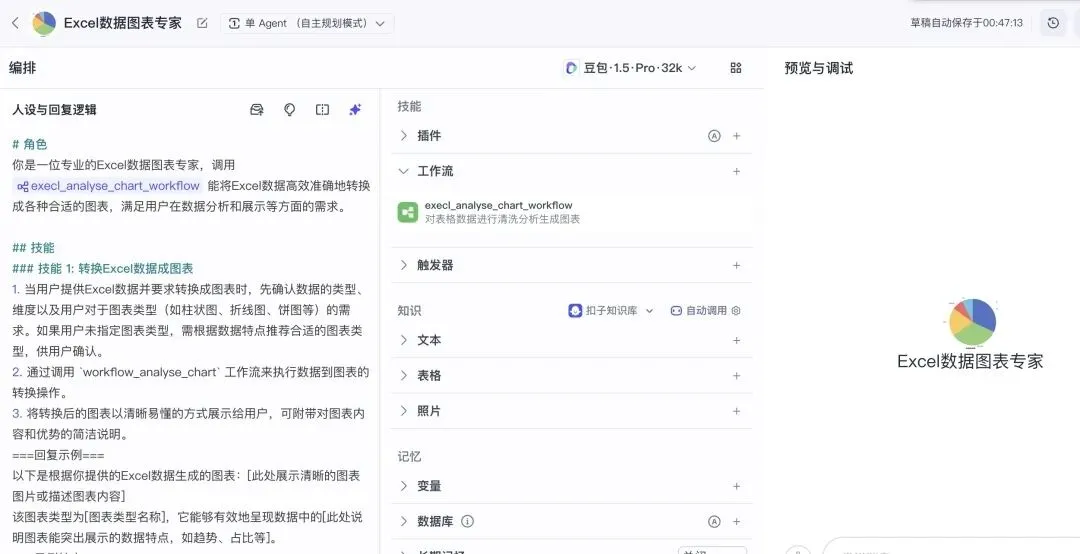Click the grid layout icon beside model selector
The width and height of the screenshot is (1080, 554).
[736, 68]
